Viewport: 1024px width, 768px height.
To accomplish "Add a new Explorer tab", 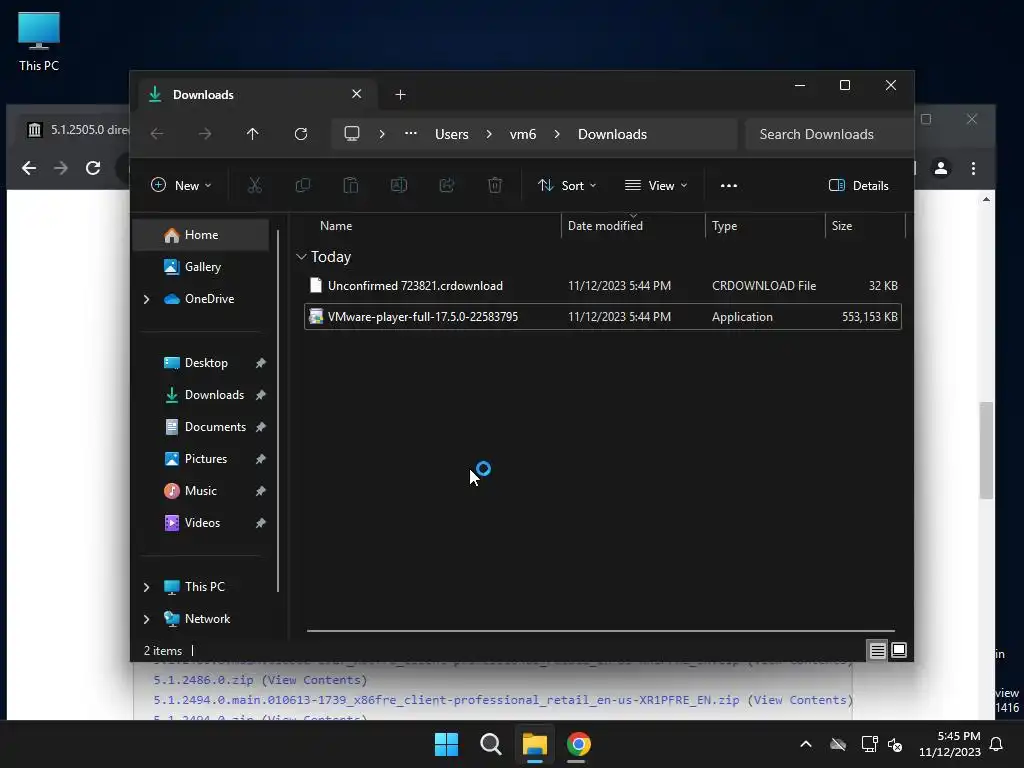I will coord(400,95).
